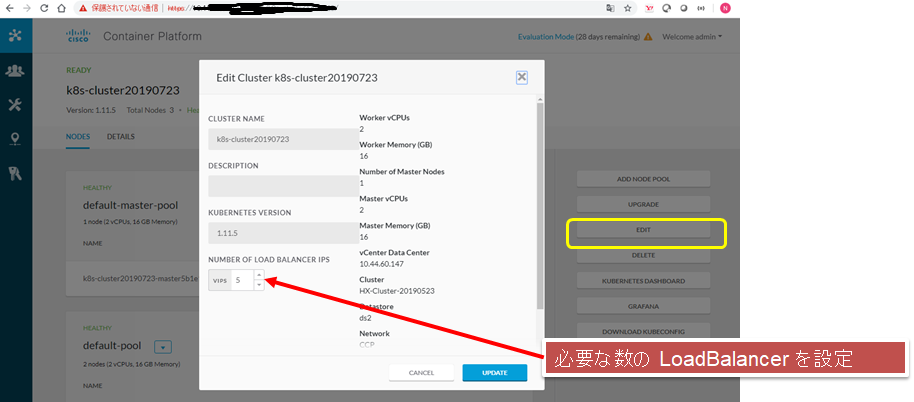Click the default-master-pool heading
Viewport: 914px width, 402px height.
131,206
